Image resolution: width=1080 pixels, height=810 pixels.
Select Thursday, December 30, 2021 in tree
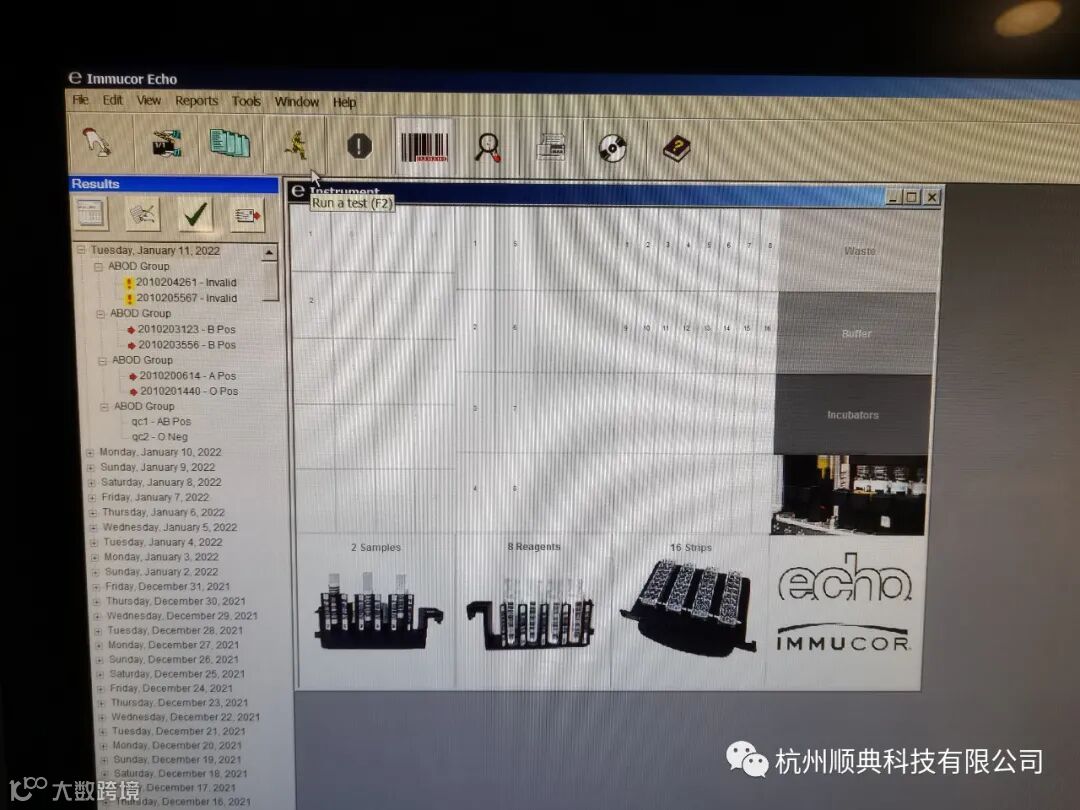tap(176, 601)
